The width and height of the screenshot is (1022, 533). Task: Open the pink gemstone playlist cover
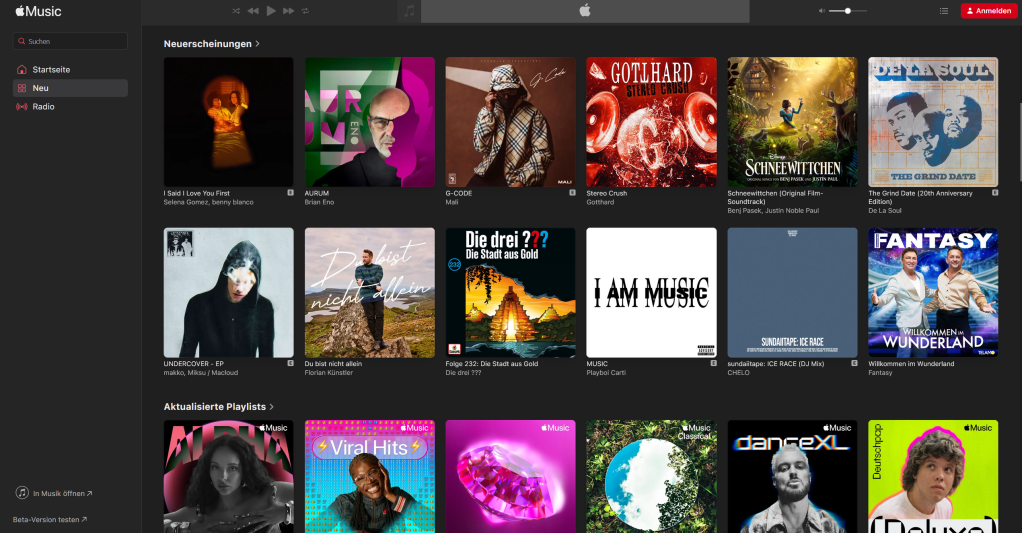tap(510, 476)
